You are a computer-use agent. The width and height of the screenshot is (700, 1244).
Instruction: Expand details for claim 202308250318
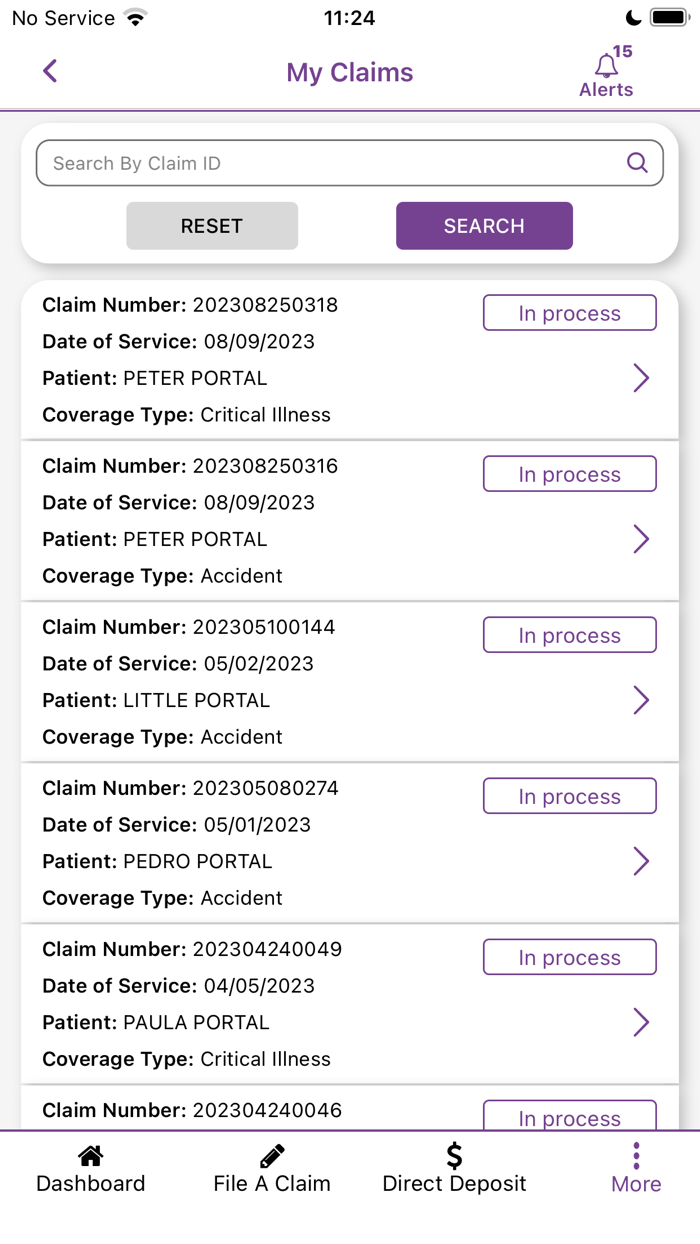coord(641,378)
